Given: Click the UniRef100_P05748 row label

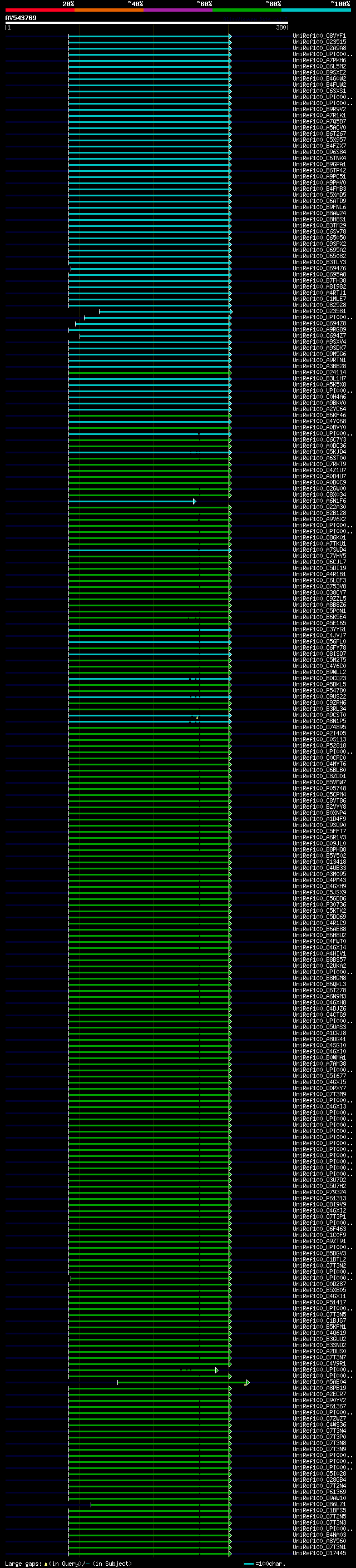Looking at the screenshot, I should coord(319,788).
